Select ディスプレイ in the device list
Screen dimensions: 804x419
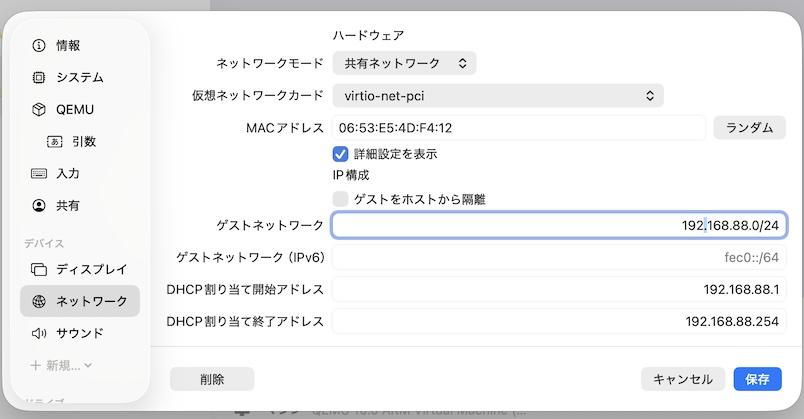coord(80,269)
